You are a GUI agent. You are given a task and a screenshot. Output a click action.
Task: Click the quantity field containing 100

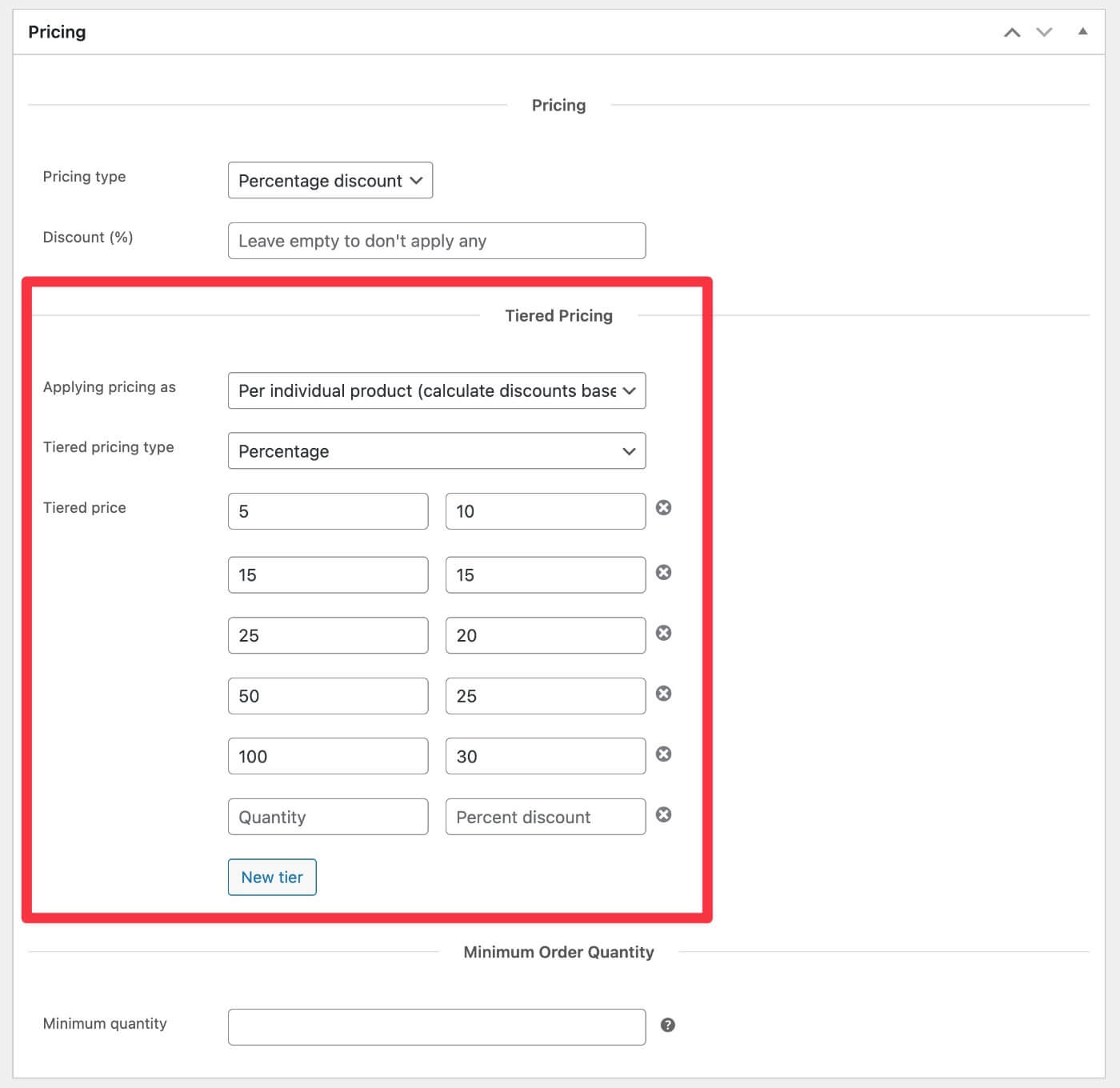pos(328,756)
